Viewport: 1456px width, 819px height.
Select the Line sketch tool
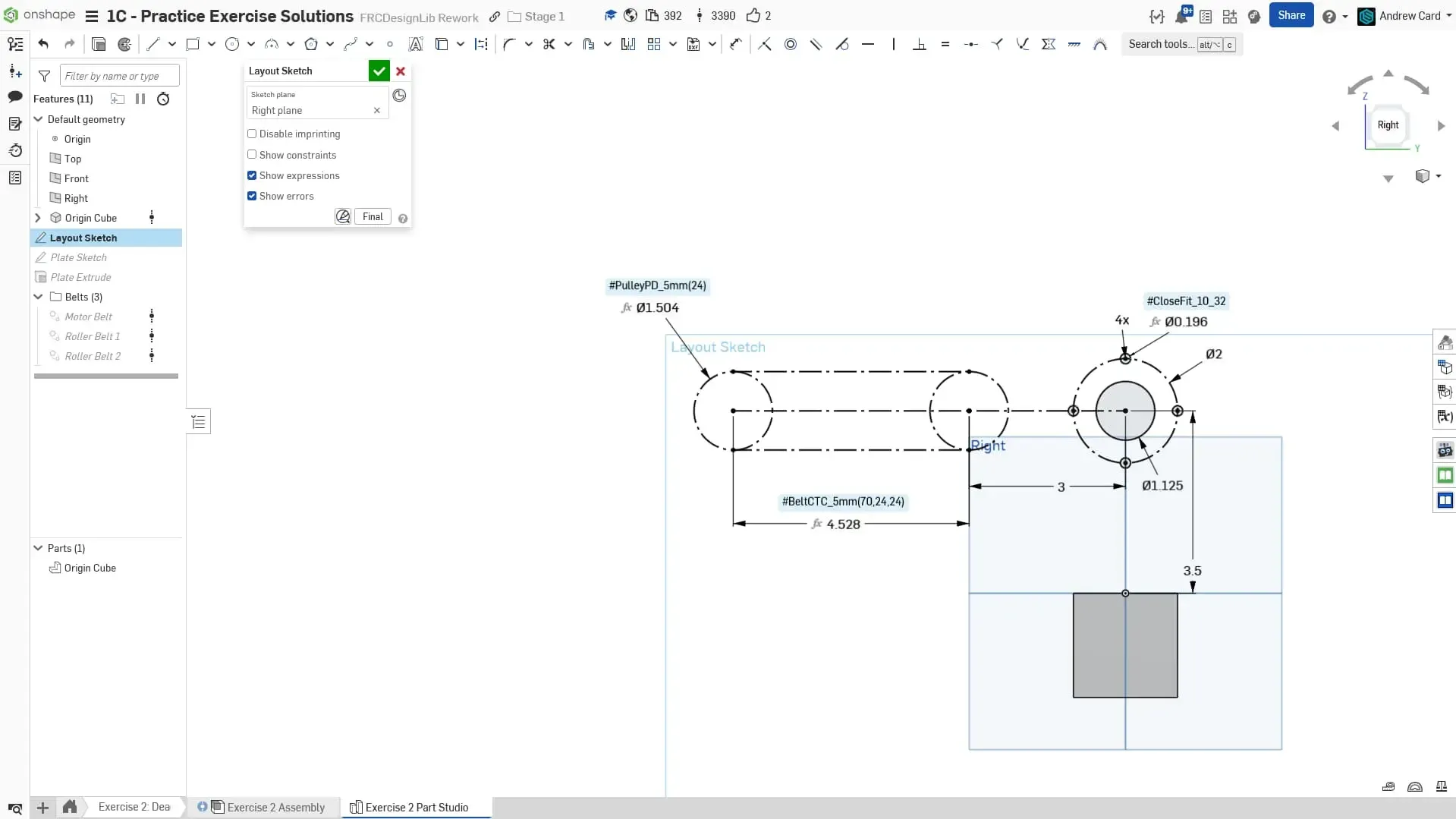pyautogui.click(x=153, y=44)
